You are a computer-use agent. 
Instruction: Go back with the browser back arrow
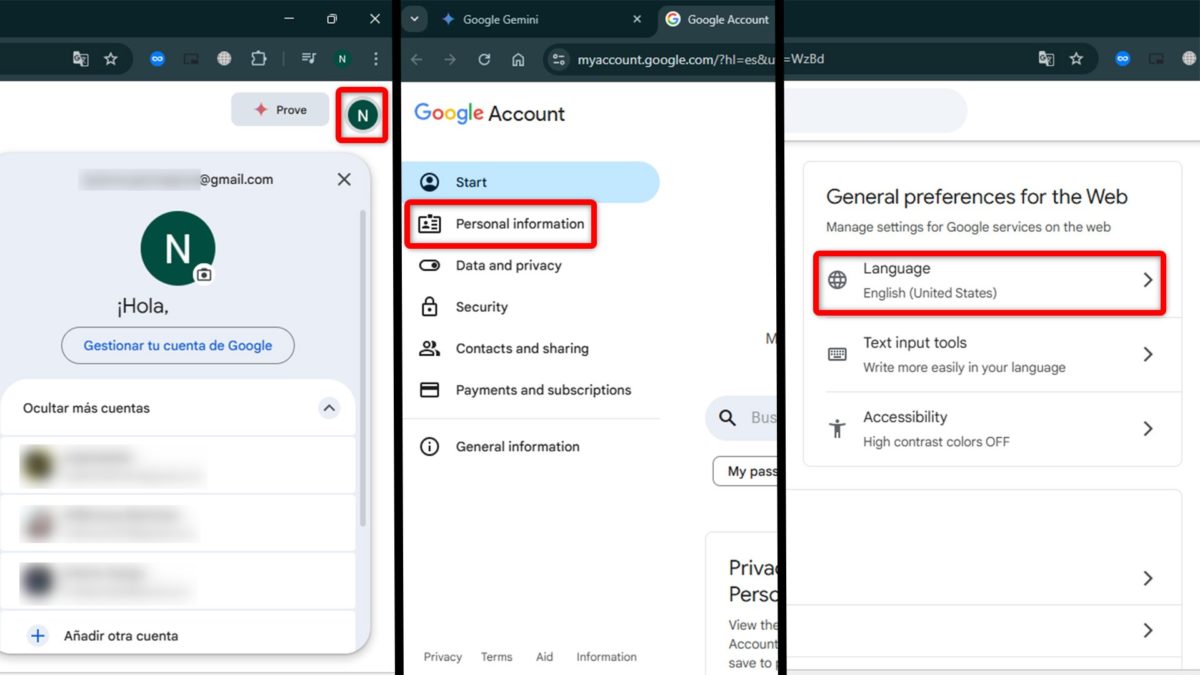[x=416, y=59]
